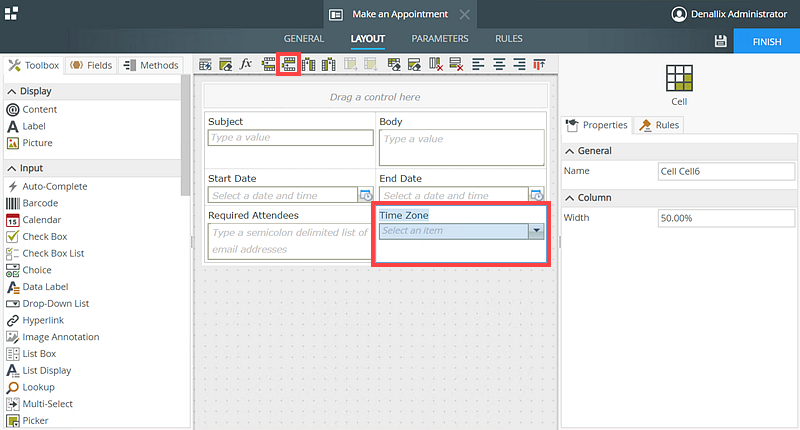Image resolution: width=800 pixels, height=430 pixels.
Task: Click the Delete Column toolbar icon
Action: pyautogui.click(x=435, y=65)
